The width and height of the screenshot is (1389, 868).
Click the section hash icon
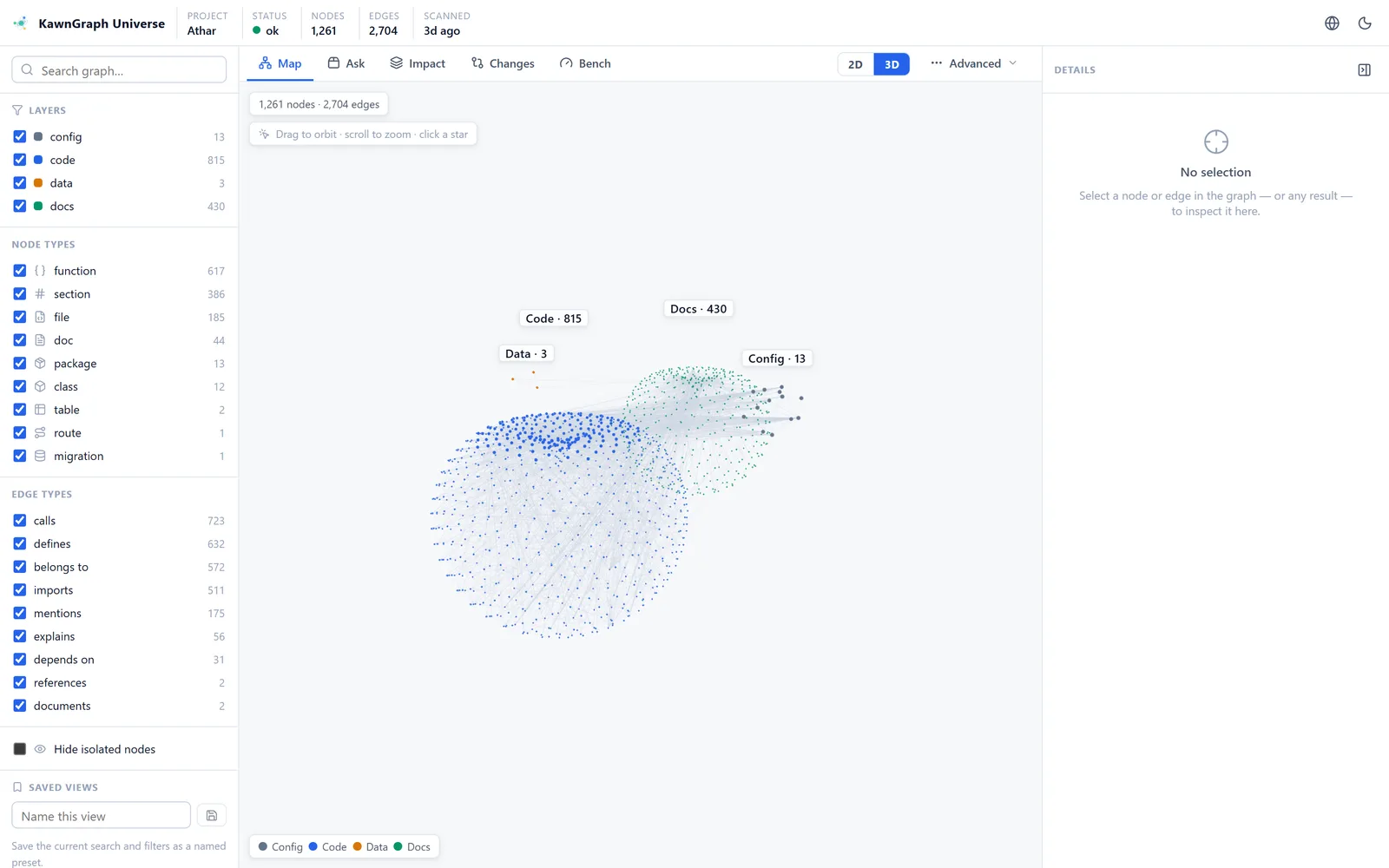pyautogui.click(x=40, y=294)
